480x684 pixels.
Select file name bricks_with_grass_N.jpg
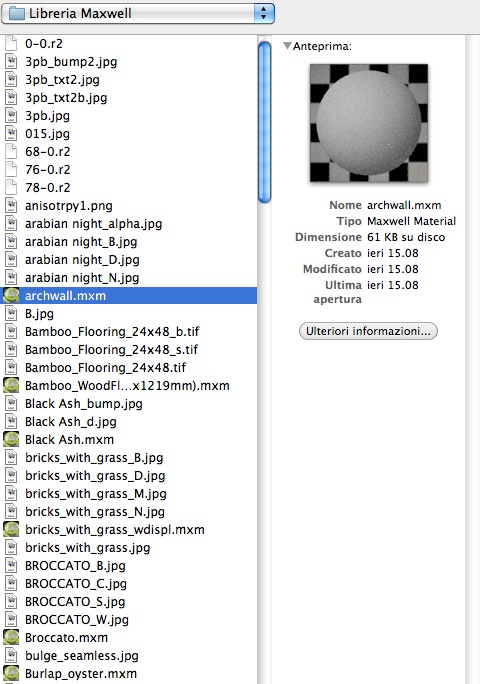point(95,512)
